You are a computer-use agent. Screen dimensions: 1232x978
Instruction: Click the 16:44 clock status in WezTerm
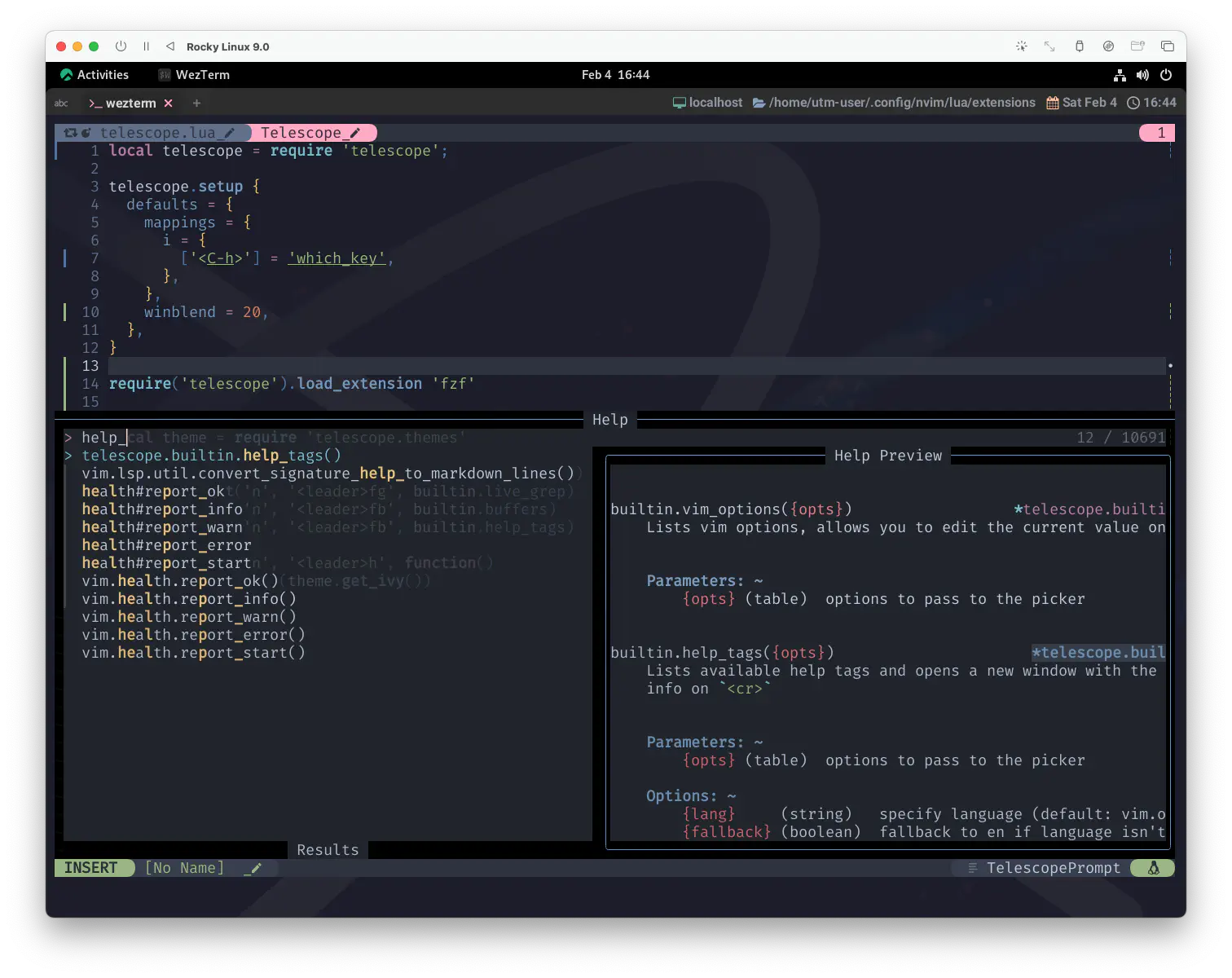coord(1151,103)
